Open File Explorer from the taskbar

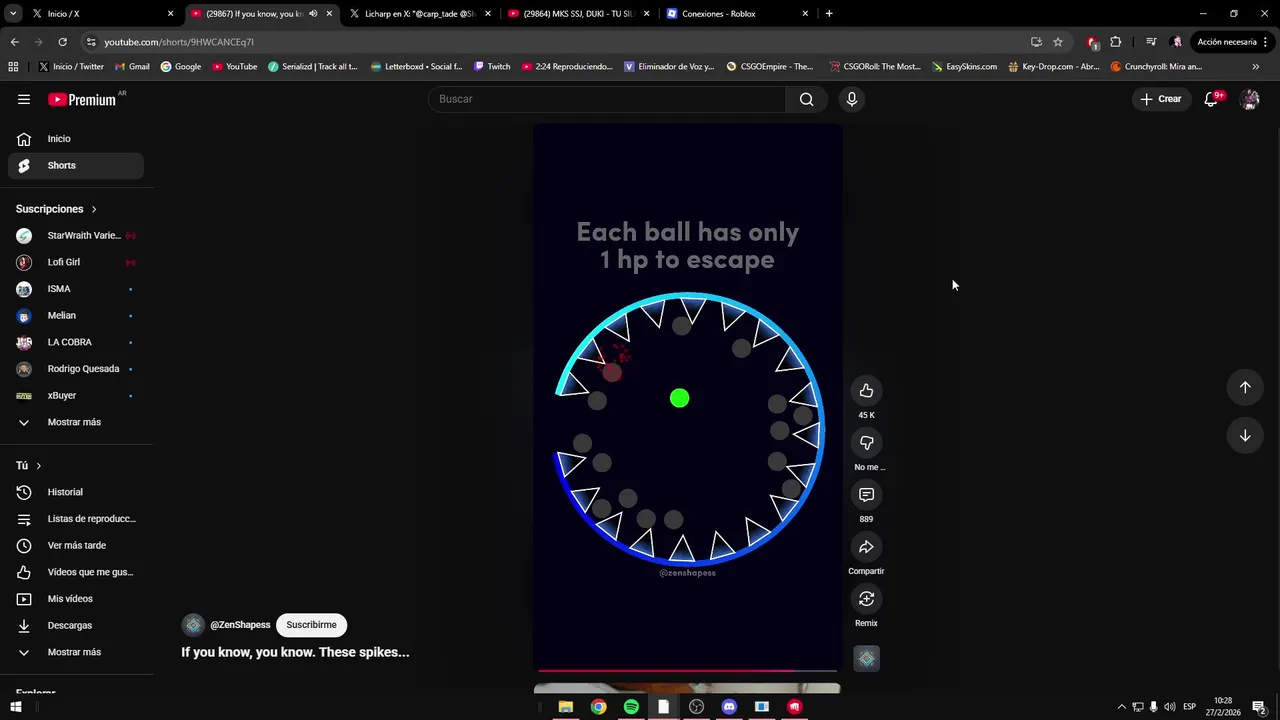coord(565,707)
